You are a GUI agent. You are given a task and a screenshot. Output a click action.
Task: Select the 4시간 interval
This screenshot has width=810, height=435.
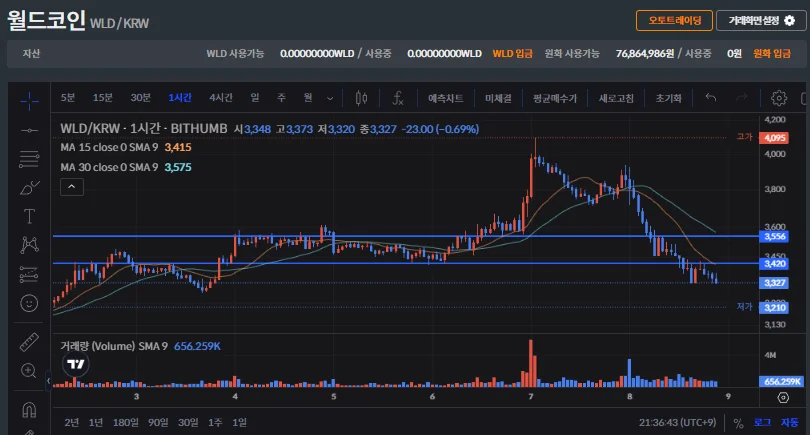pos(221,98)
